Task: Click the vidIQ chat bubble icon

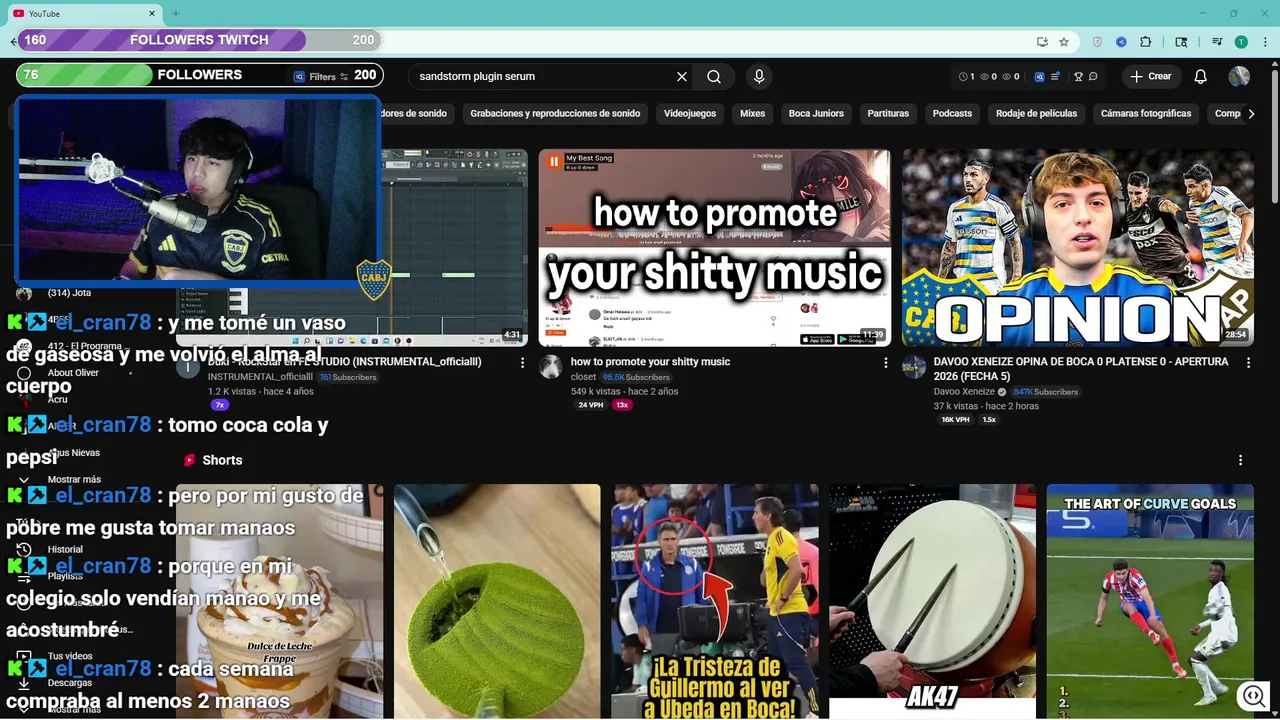Action: click(x=1093, y=76)
